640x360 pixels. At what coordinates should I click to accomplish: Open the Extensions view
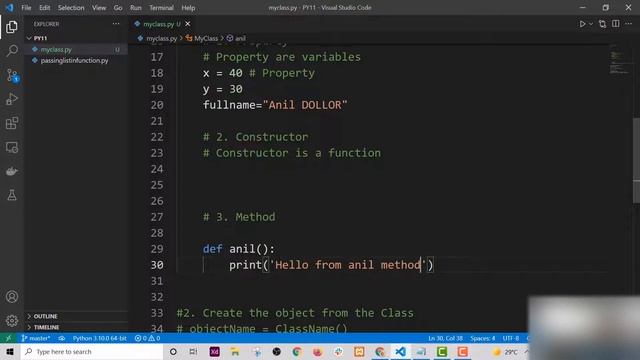(x=12, y=123)
